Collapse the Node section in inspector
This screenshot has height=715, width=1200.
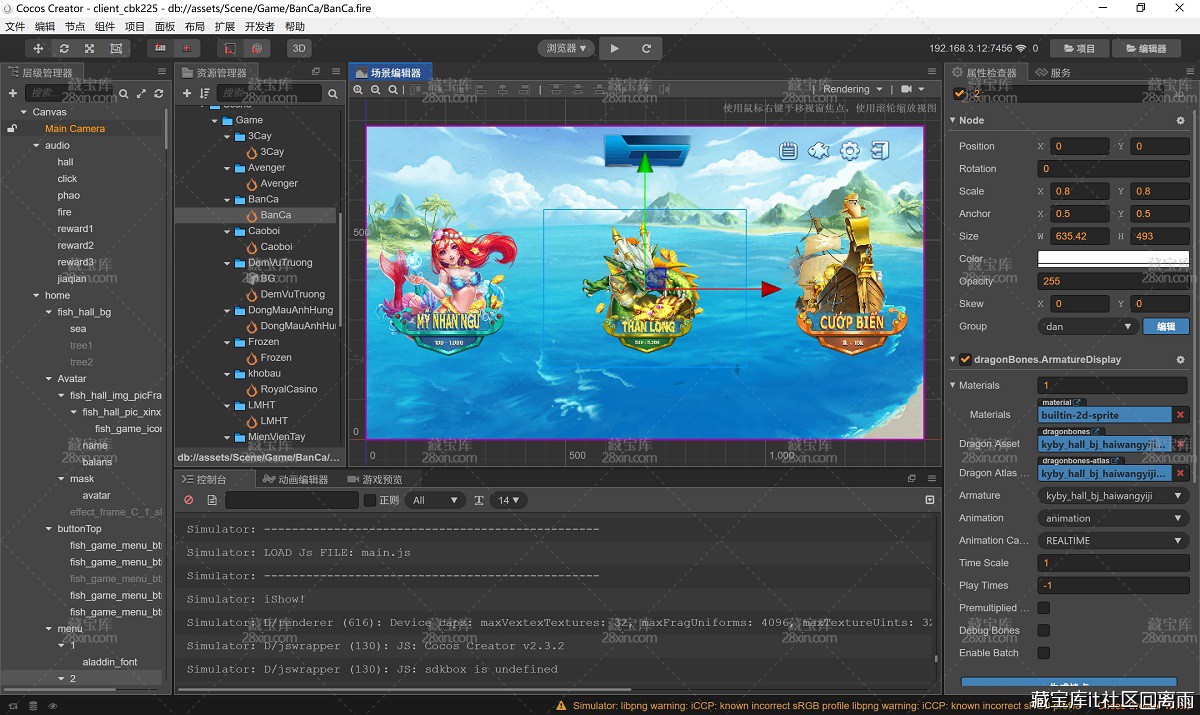click(x=953, y=120)
